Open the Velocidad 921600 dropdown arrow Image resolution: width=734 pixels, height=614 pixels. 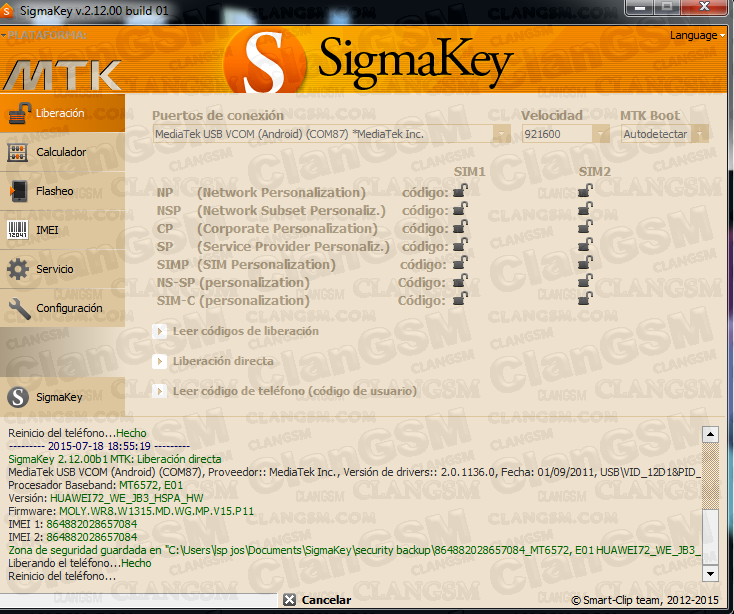point(600,134)
